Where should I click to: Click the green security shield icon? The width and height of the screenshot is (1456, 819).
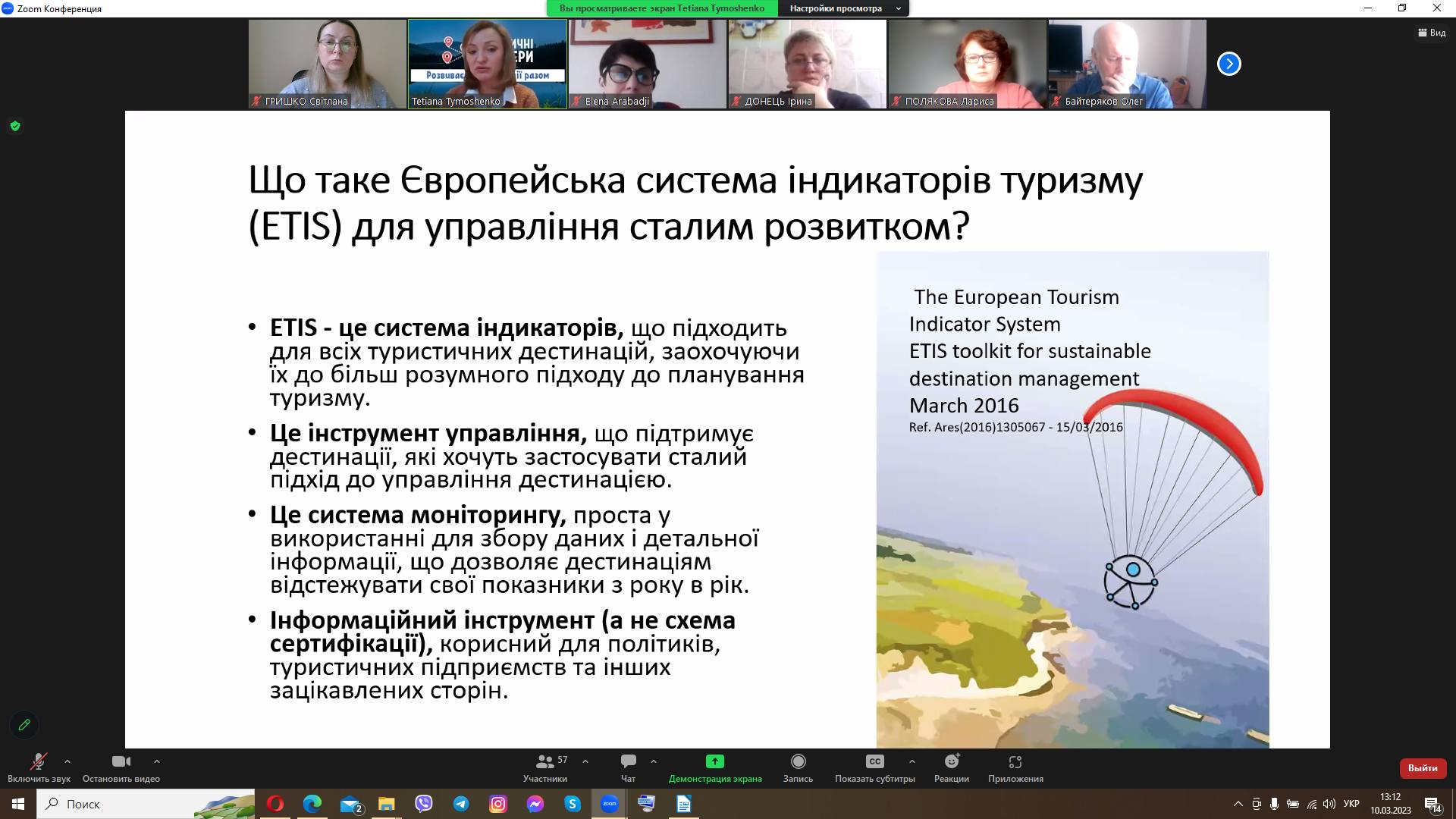(15, 126)
